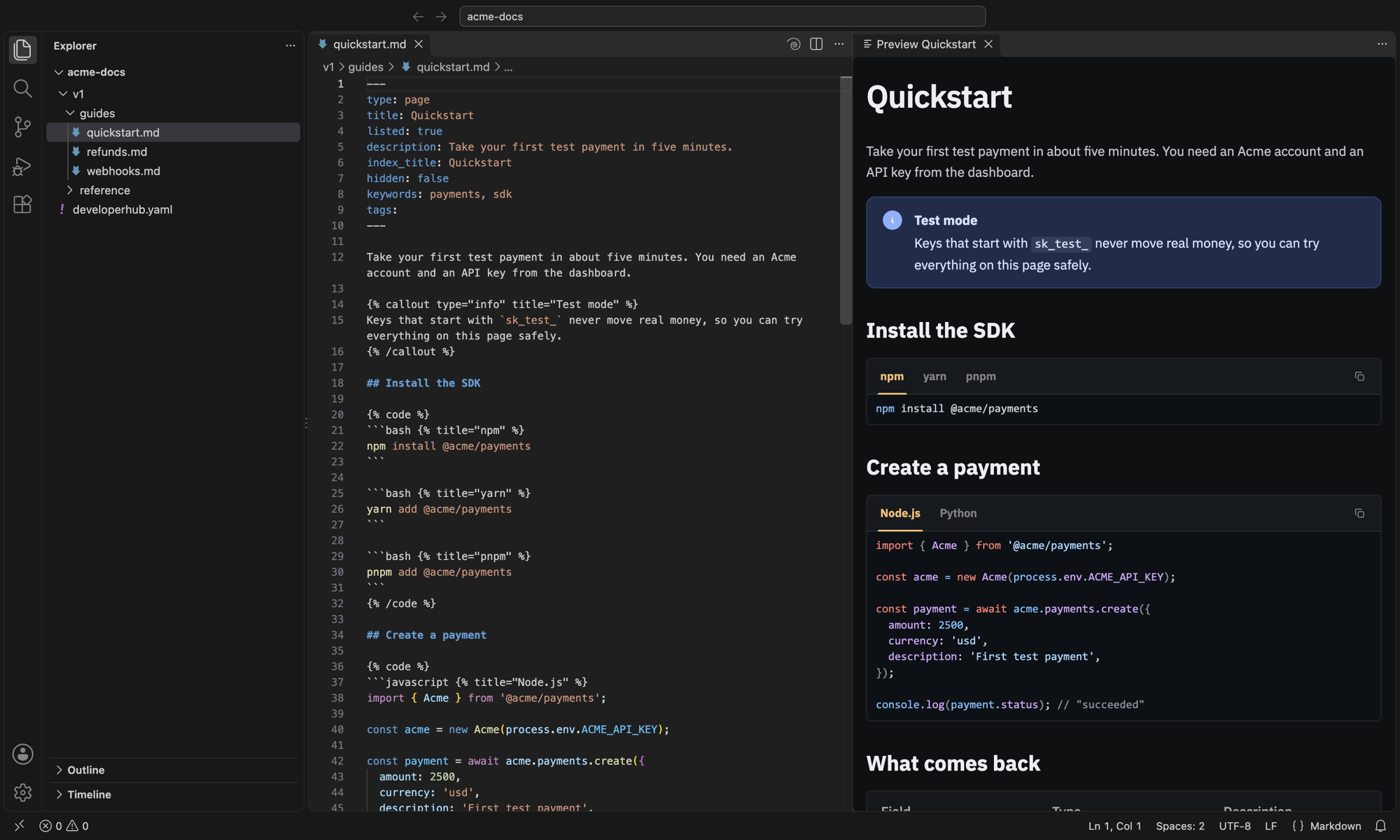Open refunds.md in the explorer

(173, 152)
